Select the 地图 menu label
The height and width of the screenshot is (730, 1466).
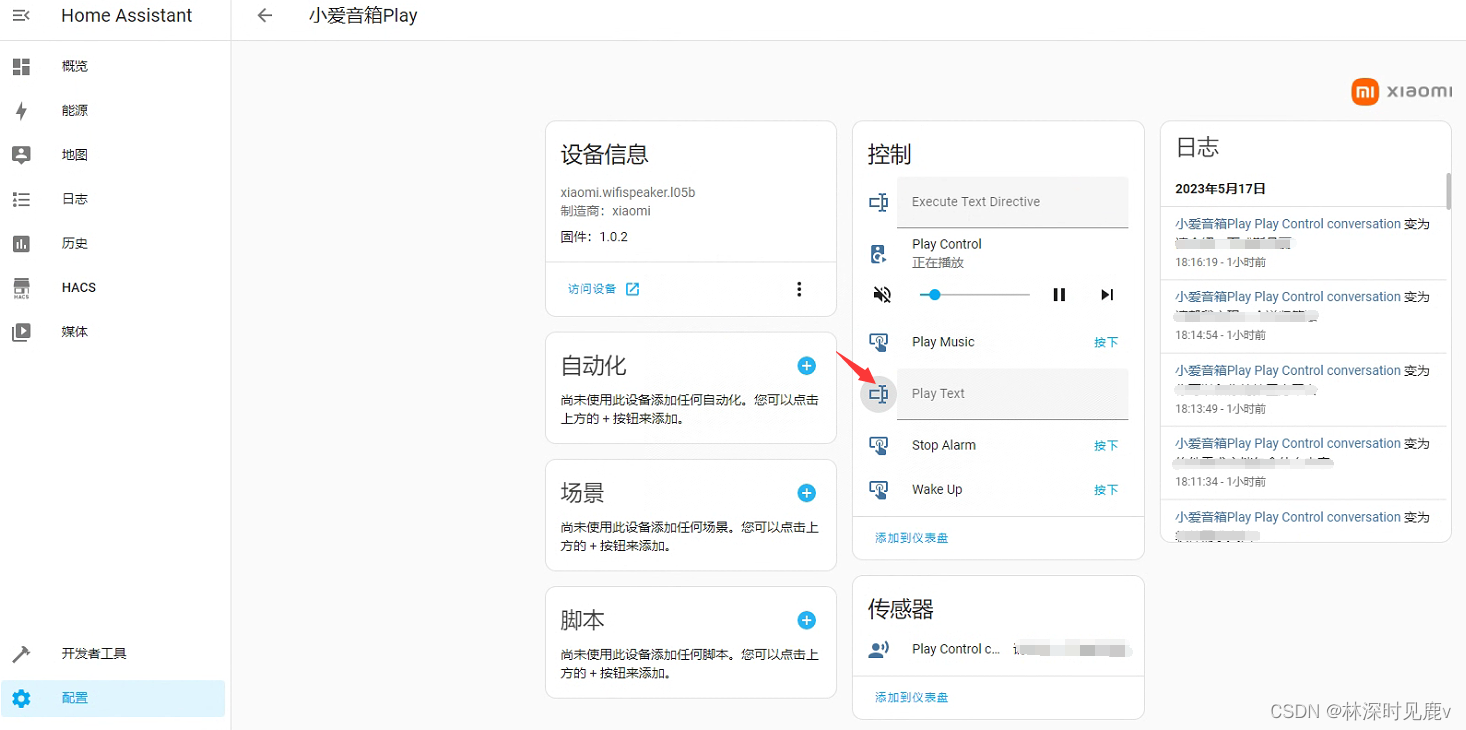(75, 155)
